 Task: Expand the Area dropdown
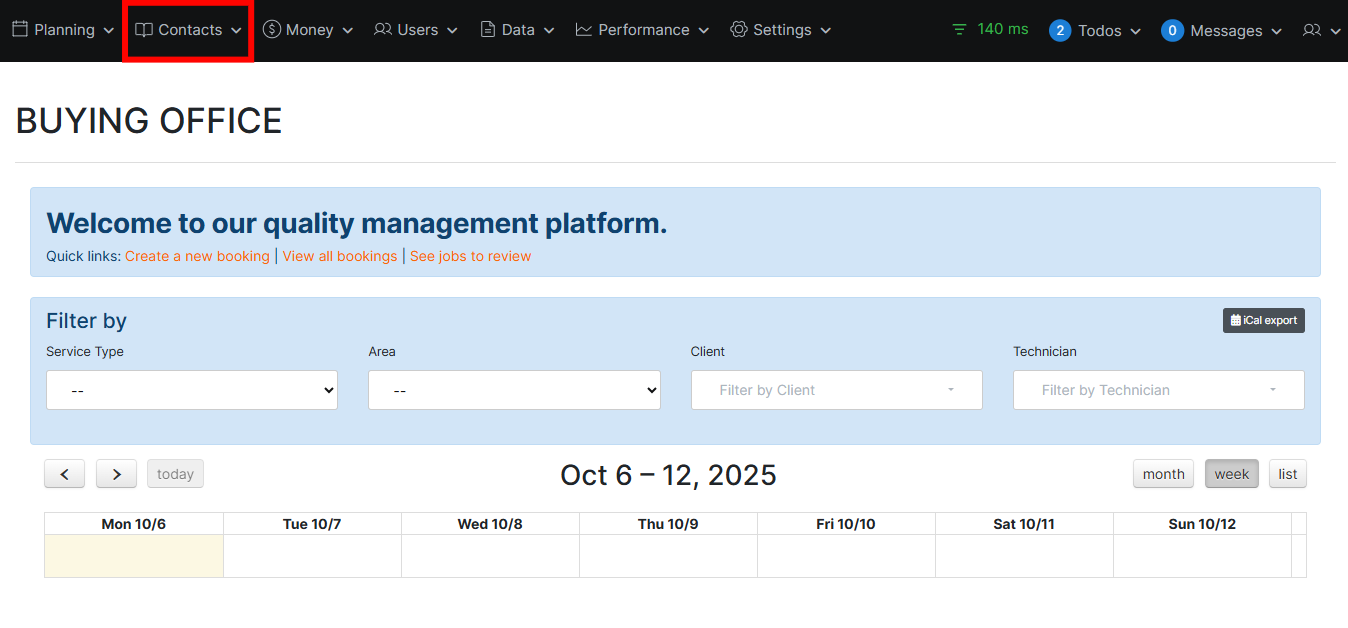(514, 390)
